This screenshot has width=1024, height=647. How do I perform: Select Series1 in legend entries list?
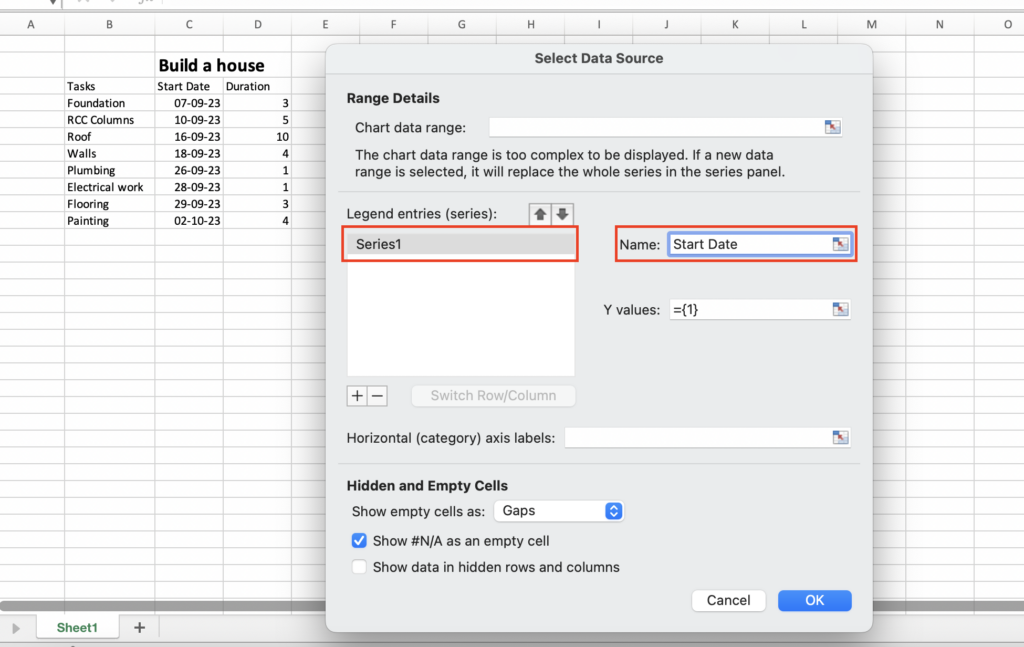pos(460,245)
